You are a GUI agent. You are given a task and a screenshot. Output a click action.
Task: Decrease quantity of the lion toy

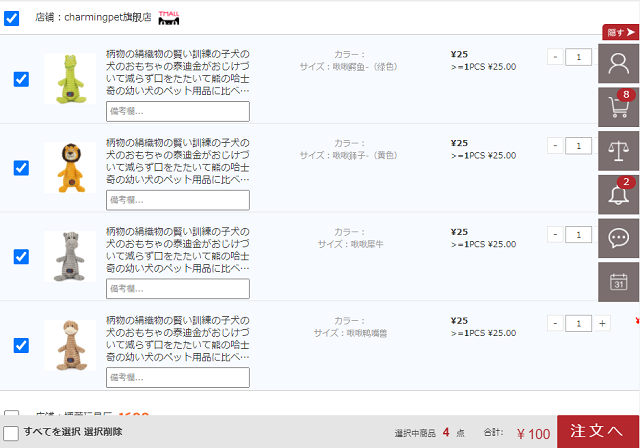click(555, 146)
